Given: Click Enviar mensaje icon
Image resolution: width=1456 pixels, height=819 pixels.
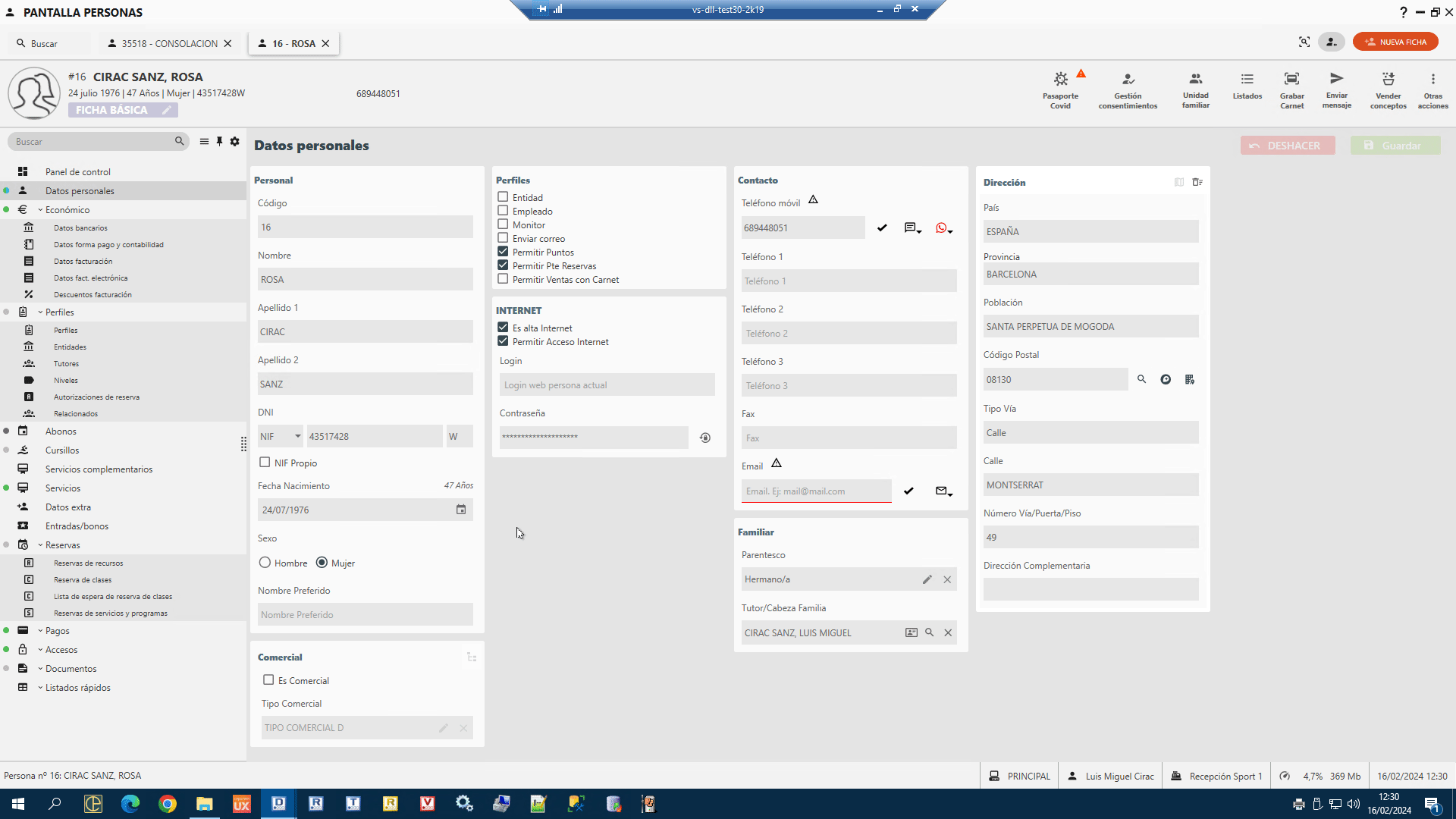Looking at the screenshot, I should click(1336, 89).
